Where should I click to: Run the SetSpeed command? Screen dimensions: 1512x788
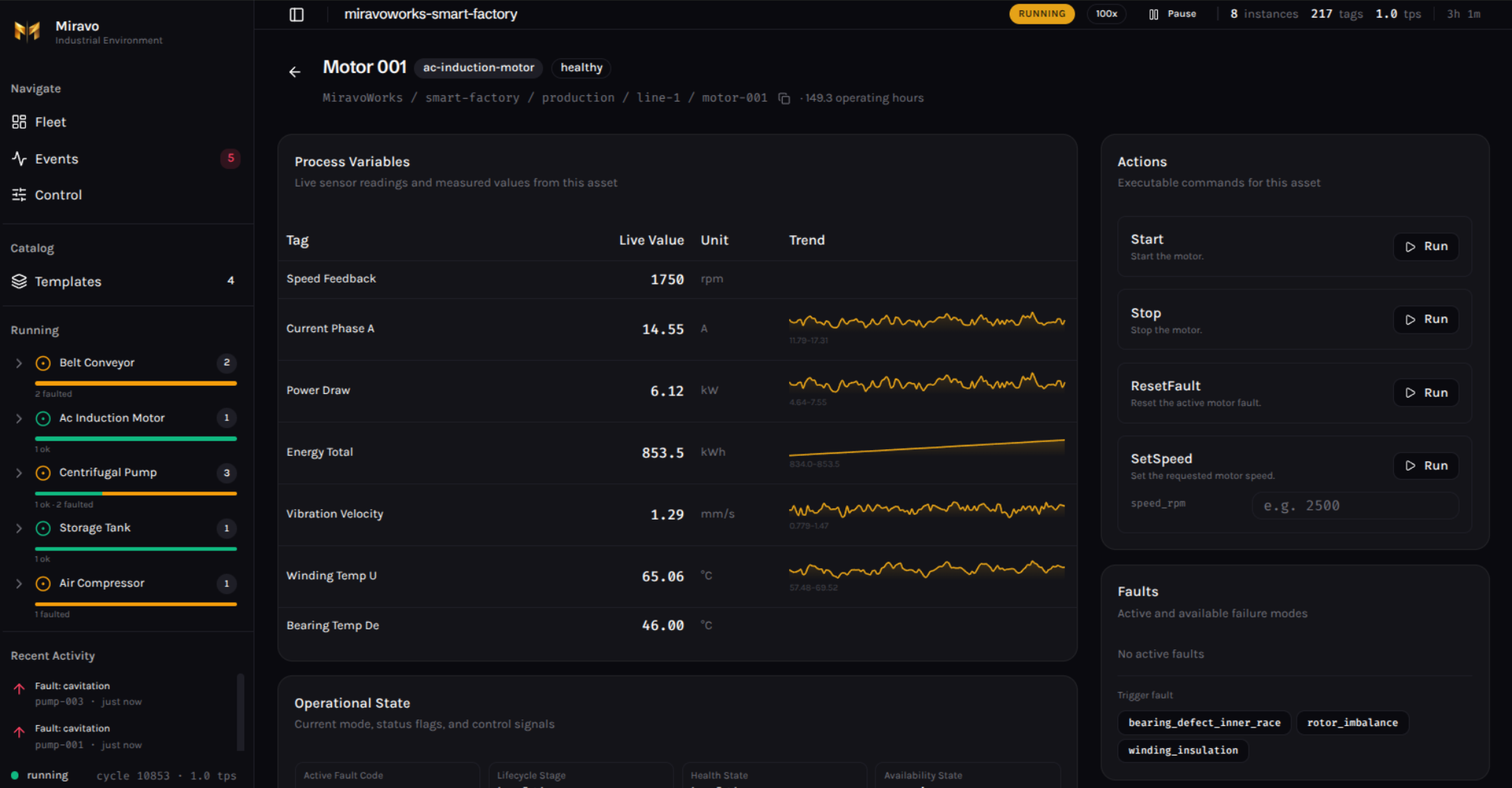(1426, 465)
